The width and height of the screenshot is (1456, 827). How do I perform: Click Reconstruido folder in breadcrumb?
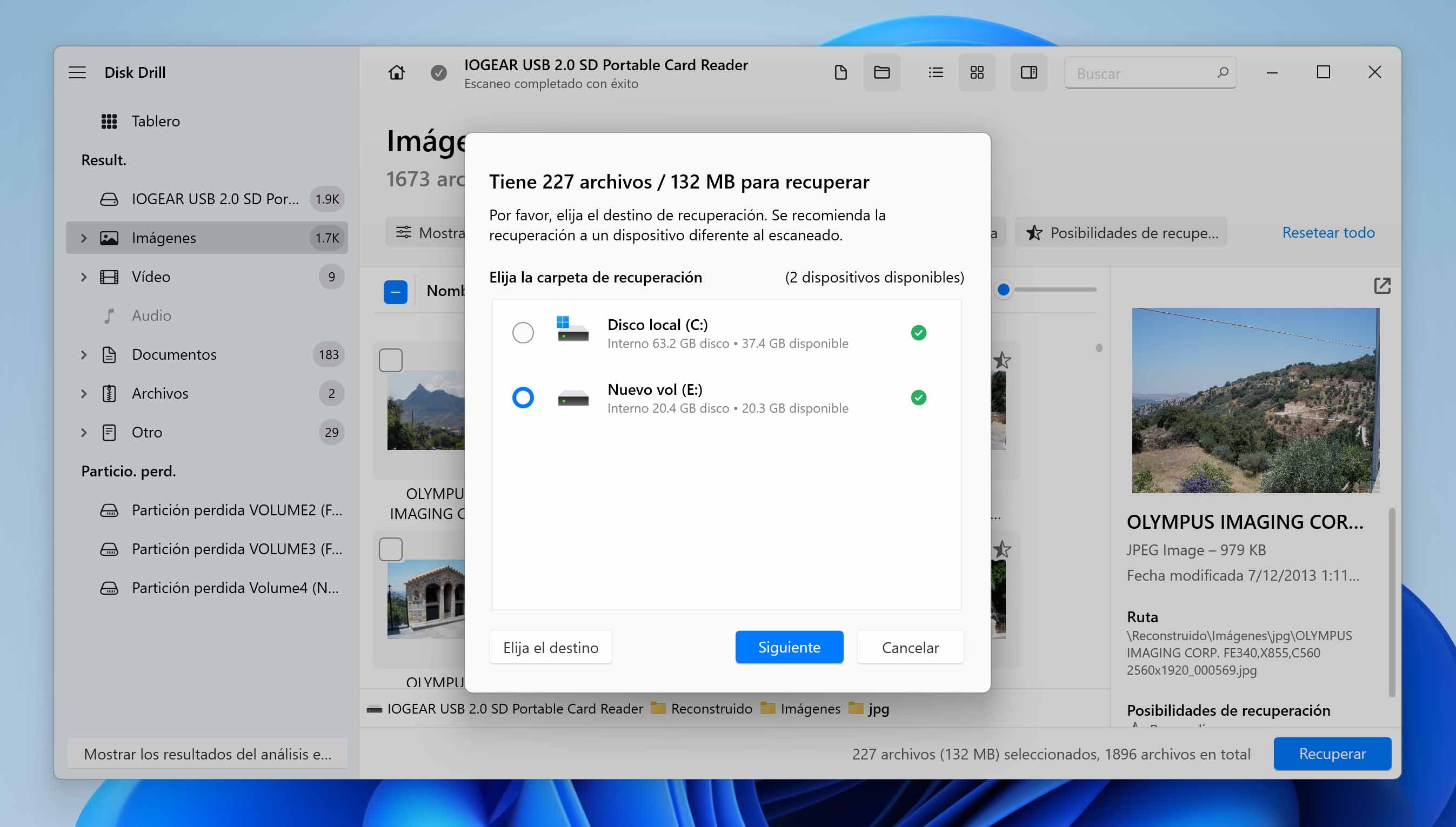tap(702, 708)
